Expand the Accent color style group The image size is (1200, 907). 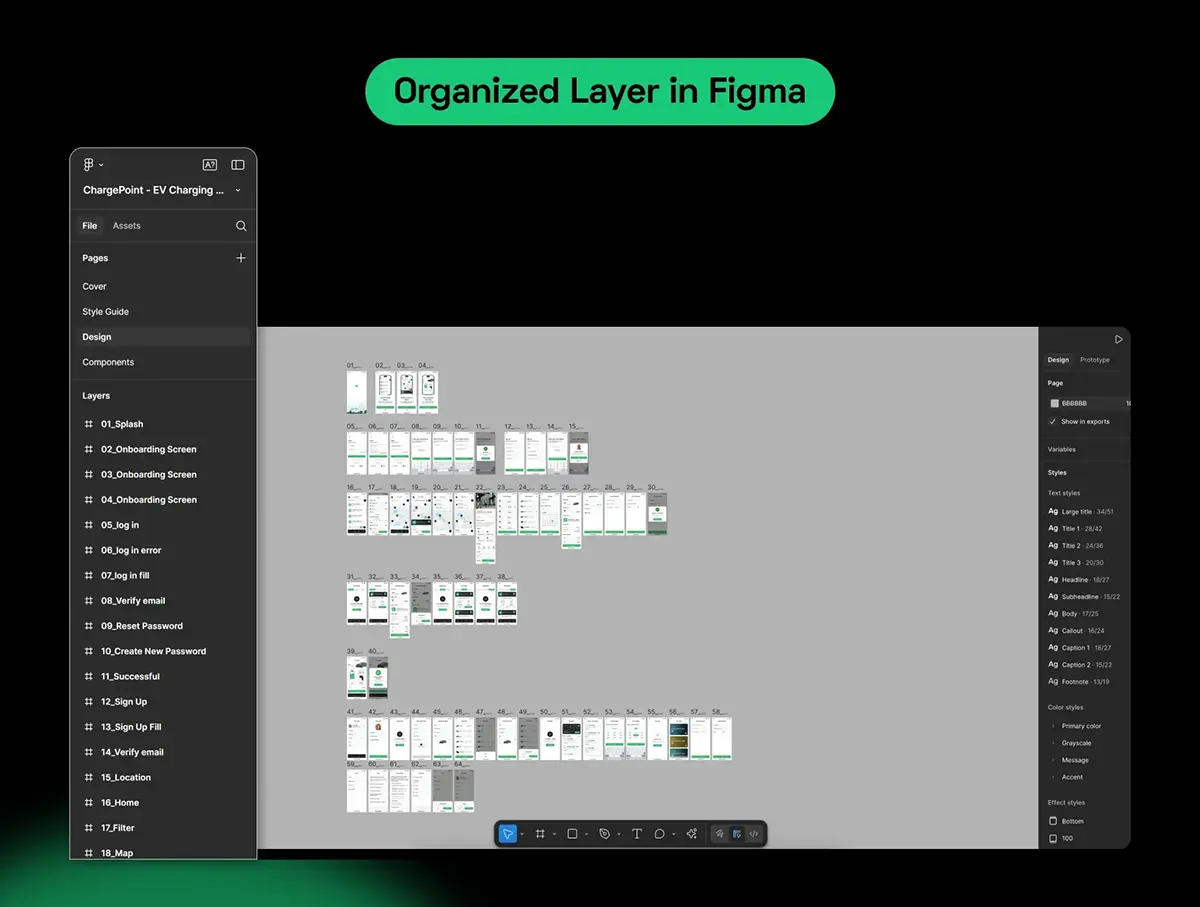click(1053, 777)
